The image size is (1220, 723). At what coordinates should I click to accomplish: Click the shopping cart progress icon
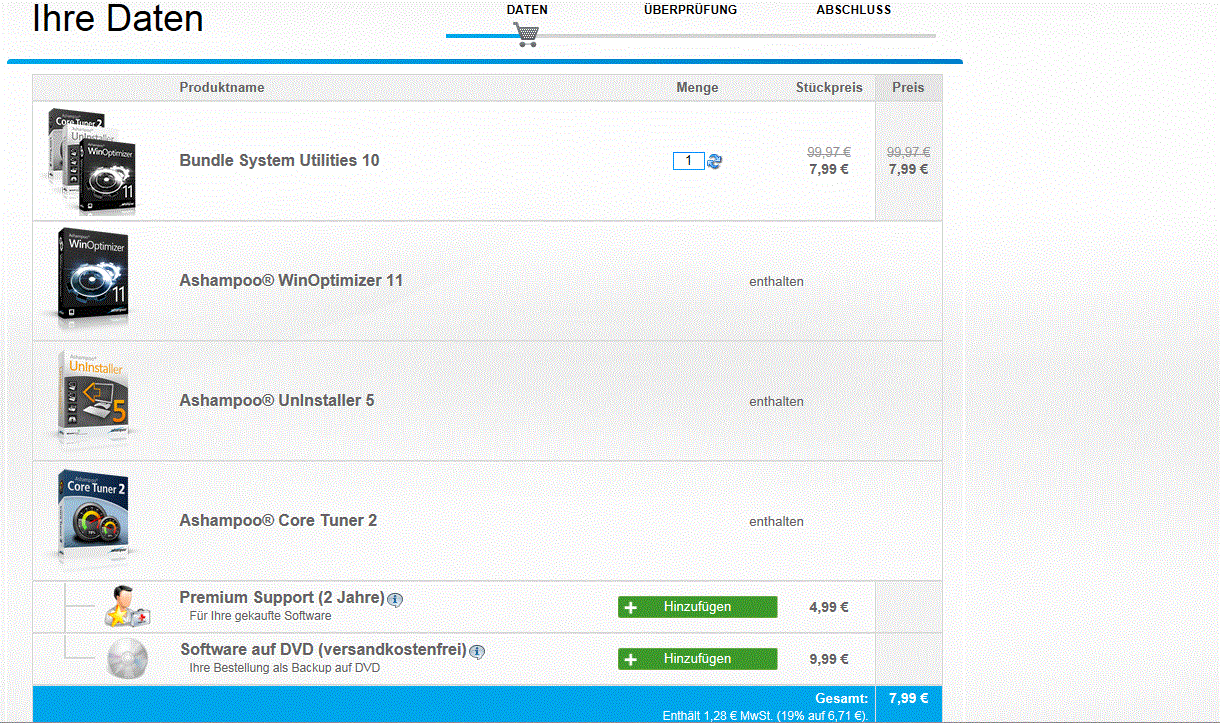pyautogui.click(x=526, y=36)
